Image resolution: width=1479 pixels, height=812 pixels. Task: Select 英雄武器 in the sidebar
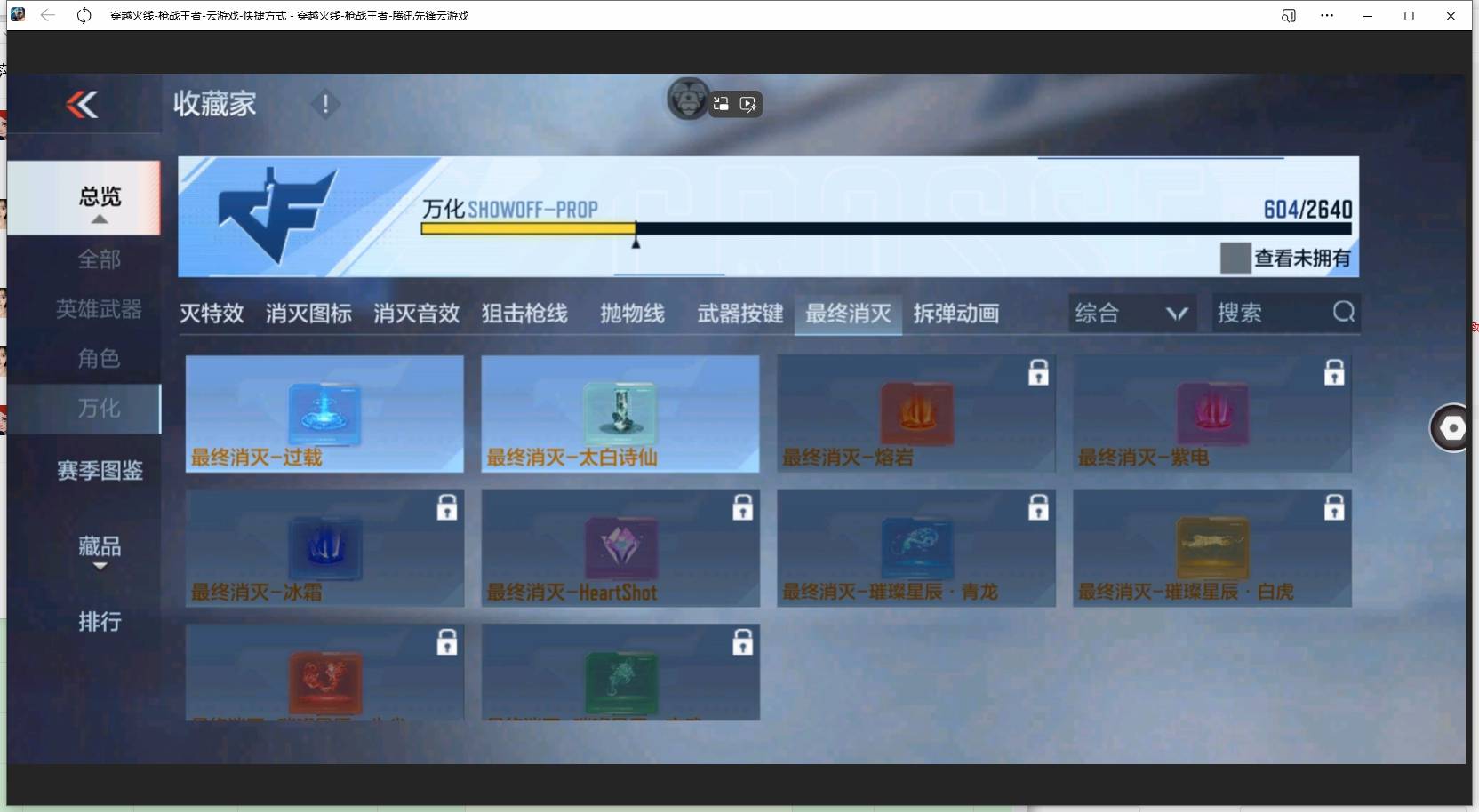[99, 309]
